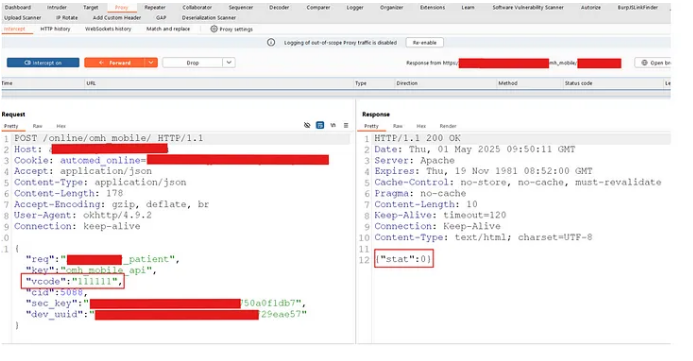Image resolution: width=693 pixels, height=361 pixels.
Task: Switch to the Intruder tab
Action: pos(57,8)
